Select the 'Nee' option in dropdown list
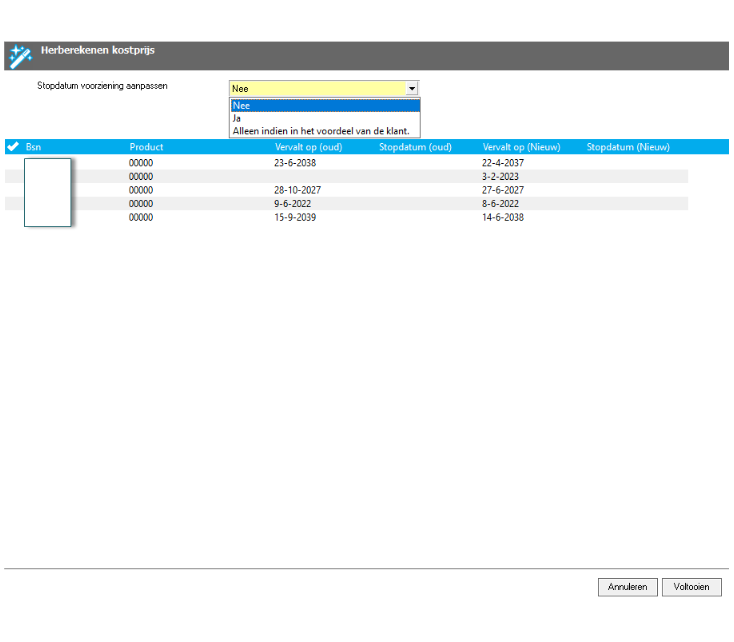The image size is (734, 642). tap(324, 105)
